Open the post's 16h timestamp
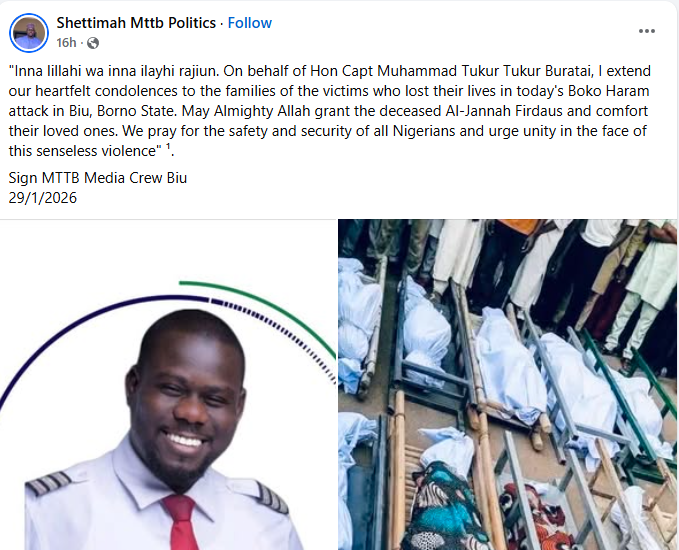This screenshot has height=550, width=679. pos(66,43)
